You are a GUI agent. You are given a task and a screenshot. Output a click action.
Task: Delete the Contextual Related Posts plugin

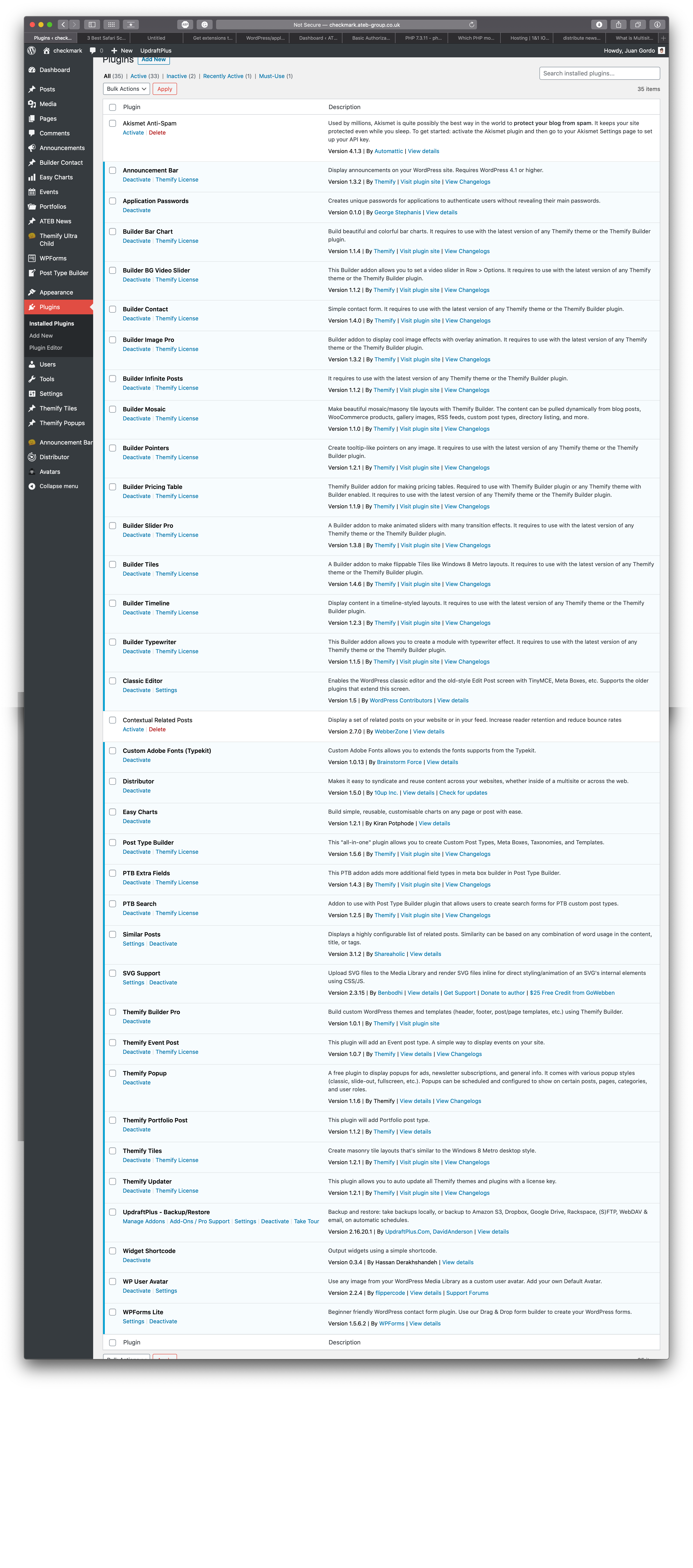pyautogui.click(x=157, y=729)
